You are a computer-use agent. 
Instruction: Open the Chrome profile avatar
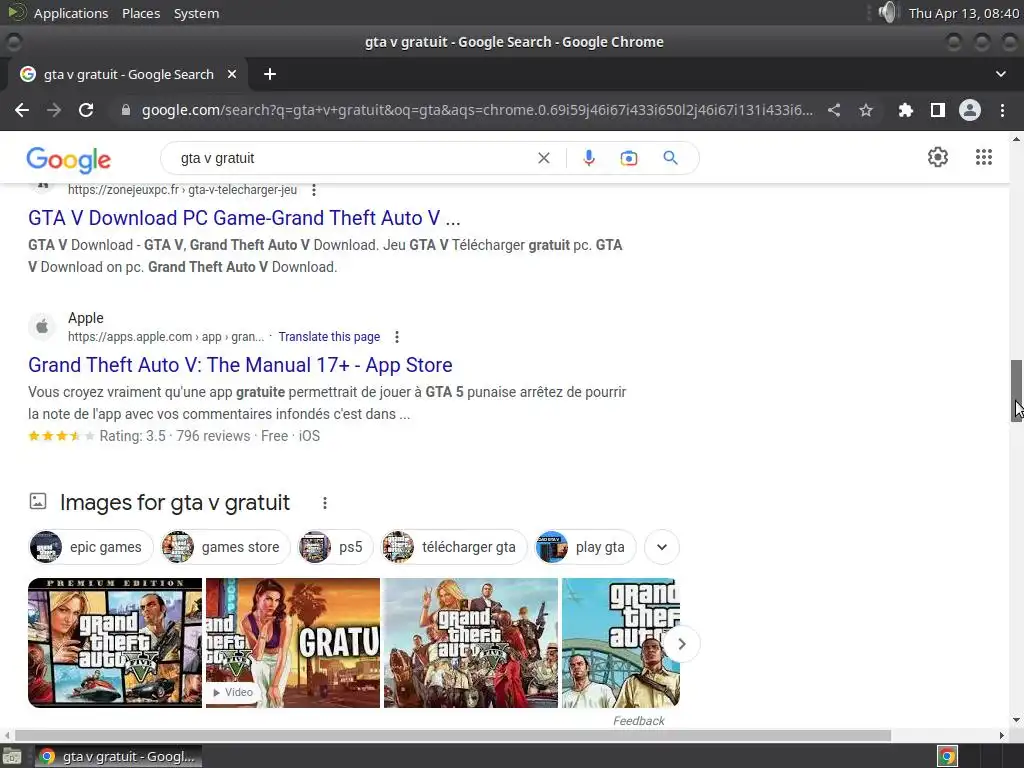click(x=970, y=110)
